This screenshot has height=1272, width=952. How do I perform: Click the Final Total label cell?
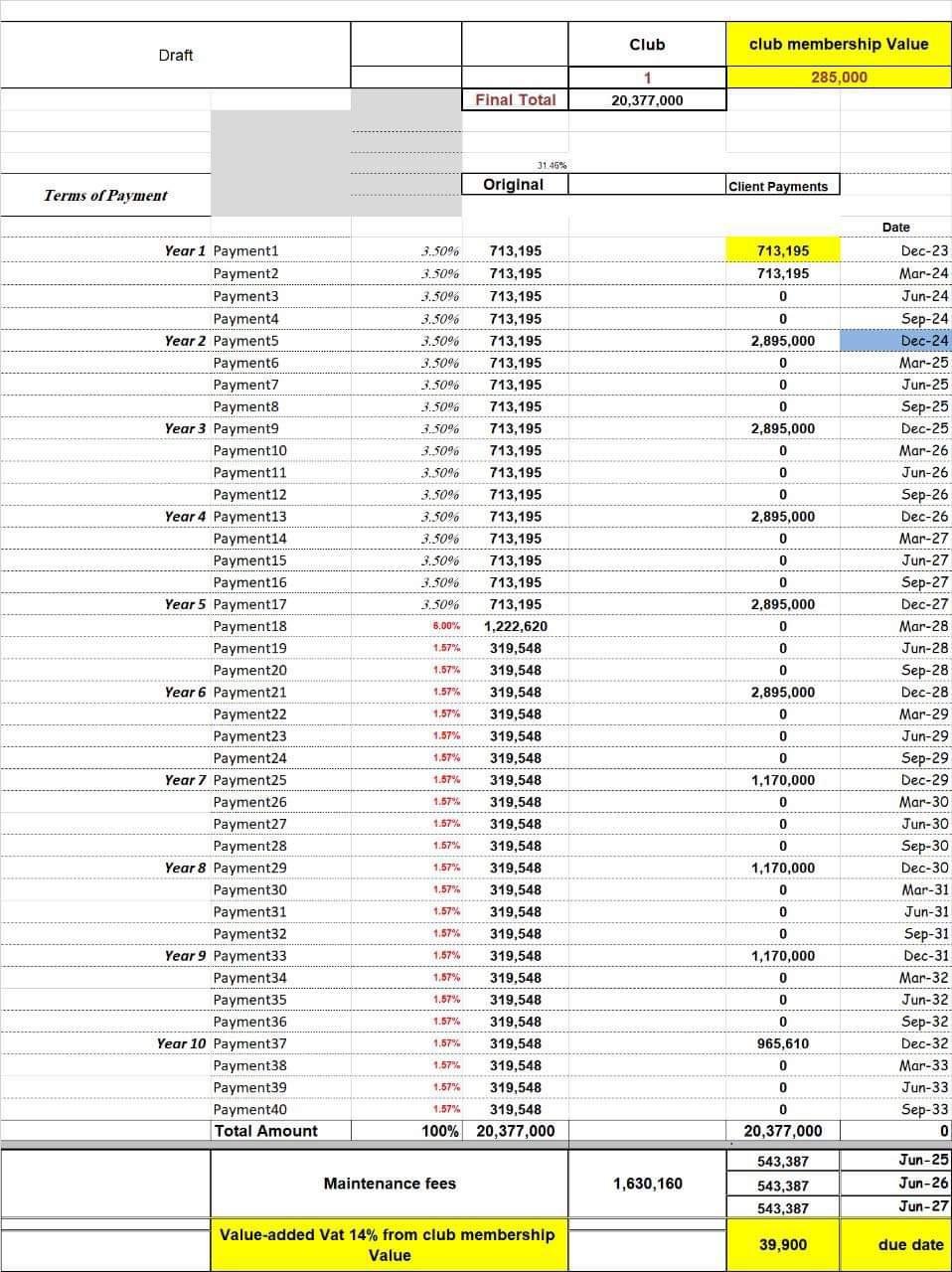pos(515,99)
